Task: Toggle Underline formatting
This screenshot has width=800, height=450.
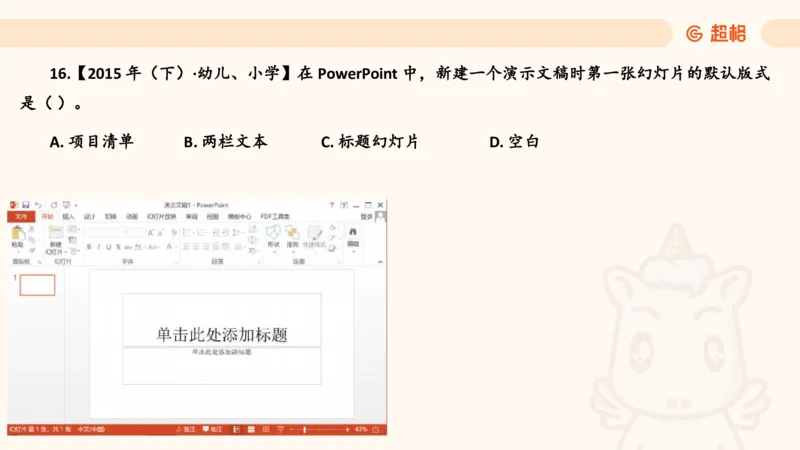Action: (109, 247)
